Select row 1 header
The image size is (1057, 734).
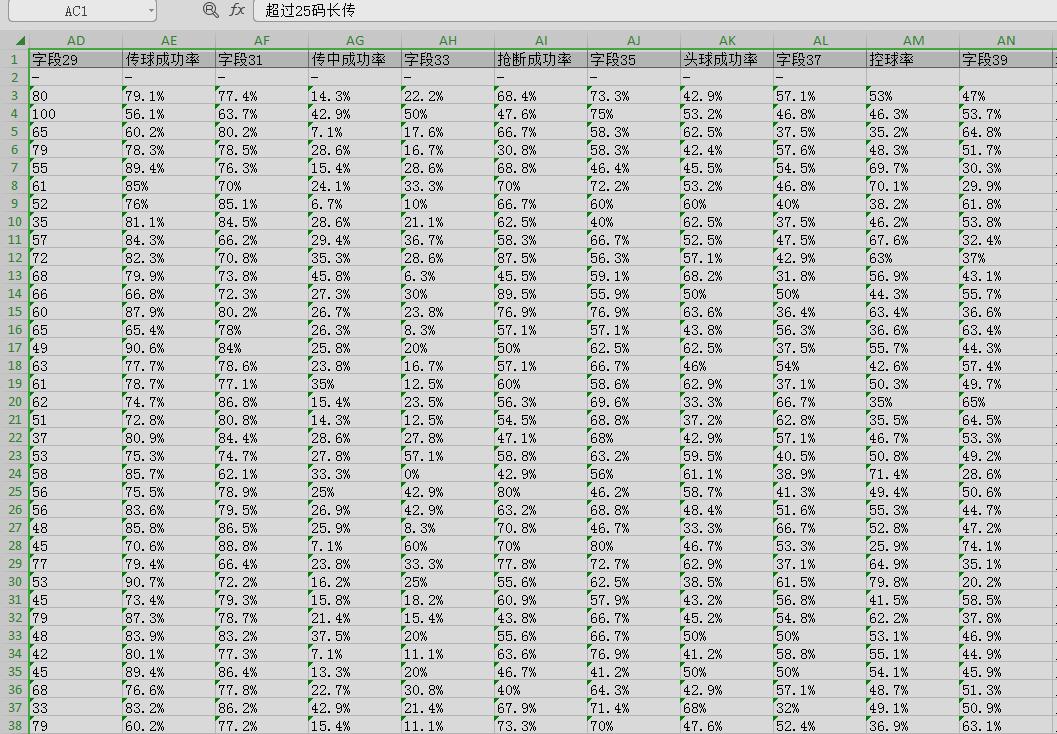coord(15,59)
